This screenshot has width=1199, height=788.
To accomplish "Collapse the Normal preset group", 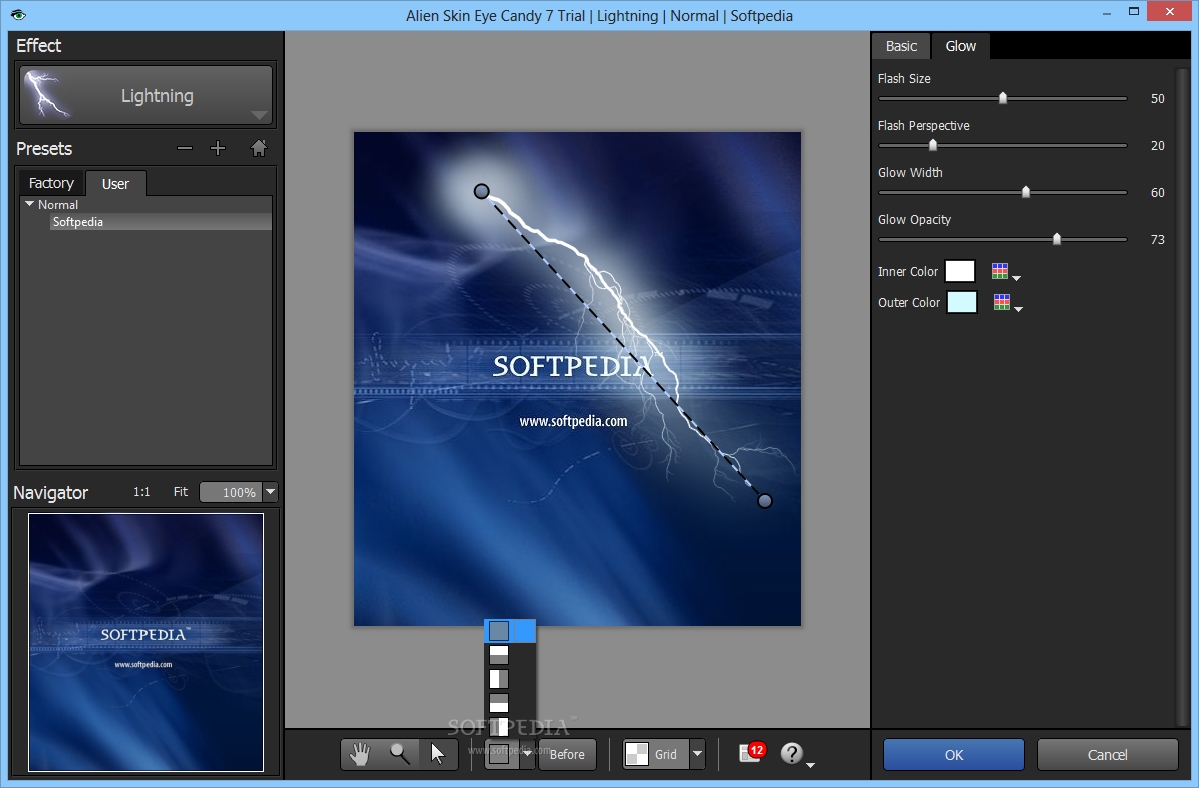I will pos(30,204).
